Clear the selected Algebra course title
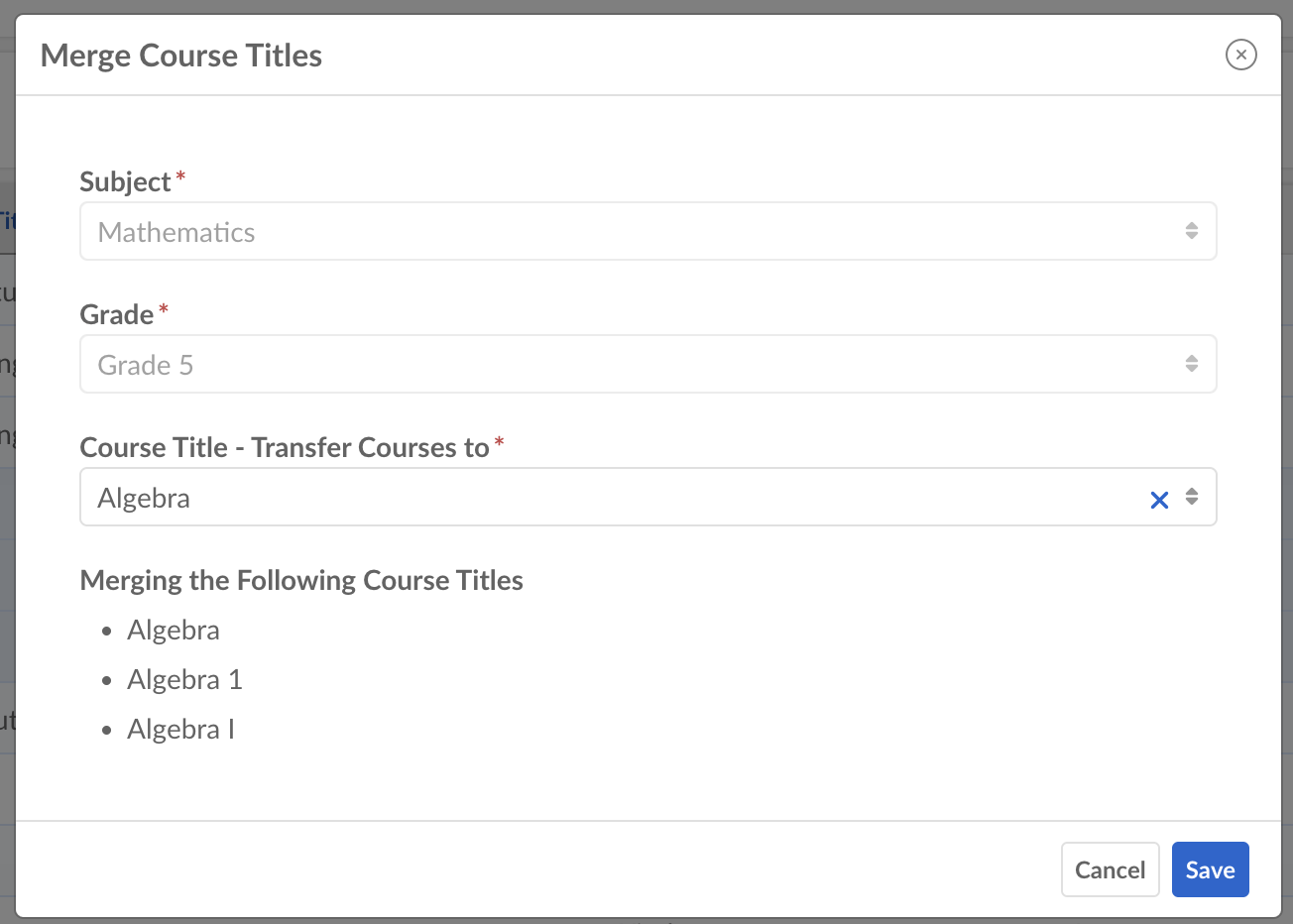The height and width of the screenshot is (924, 1293). (x=1159, y=500)
